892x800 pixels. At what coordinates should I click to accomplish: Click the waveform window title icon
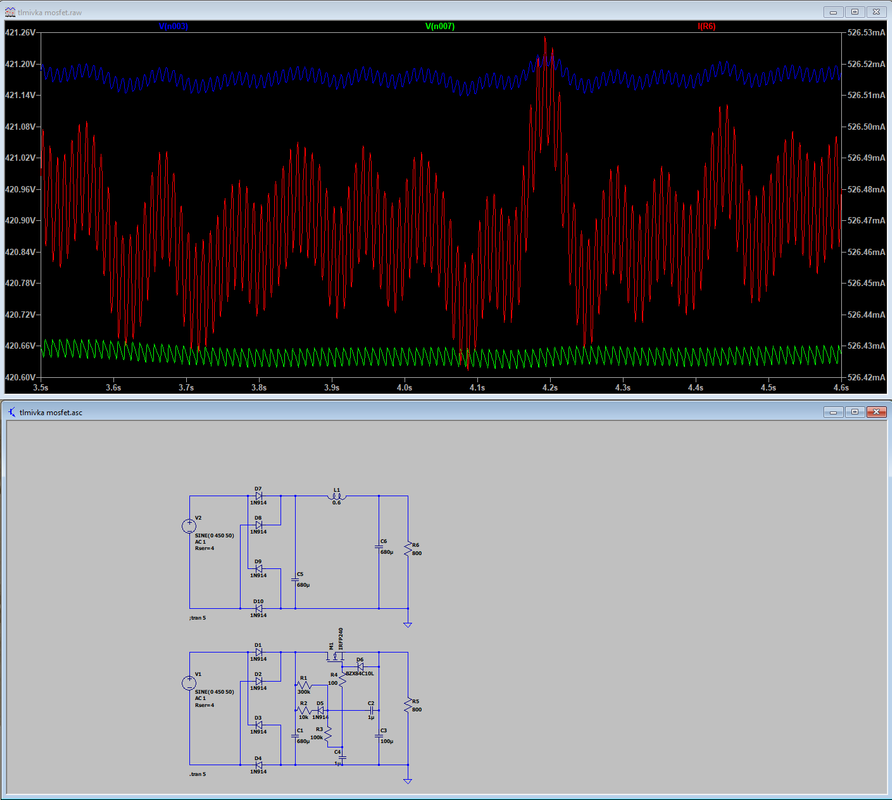[x=10, y=12]
